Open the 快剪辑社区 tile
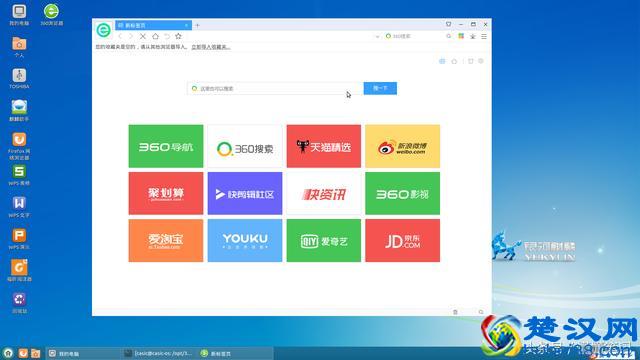The width and height of the screenshot is (640, 360). 245,193
